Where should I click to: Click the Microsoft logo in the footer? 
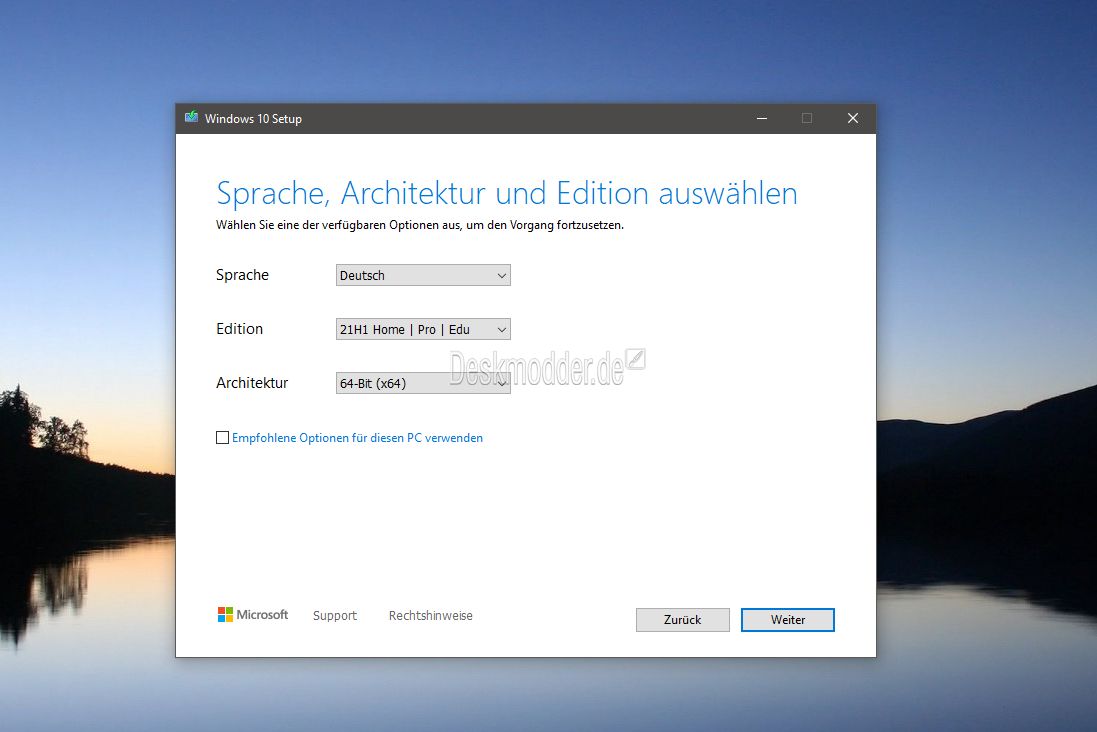click(x=253, y=614)
